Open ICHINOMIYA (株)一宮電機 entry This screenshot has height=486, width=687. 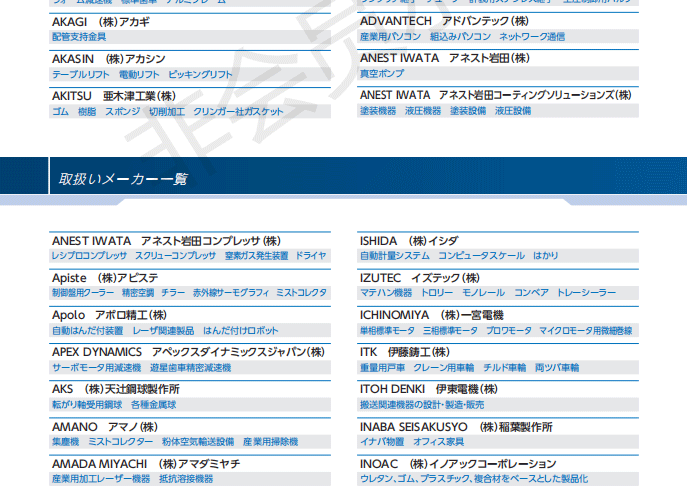point(432,315)
